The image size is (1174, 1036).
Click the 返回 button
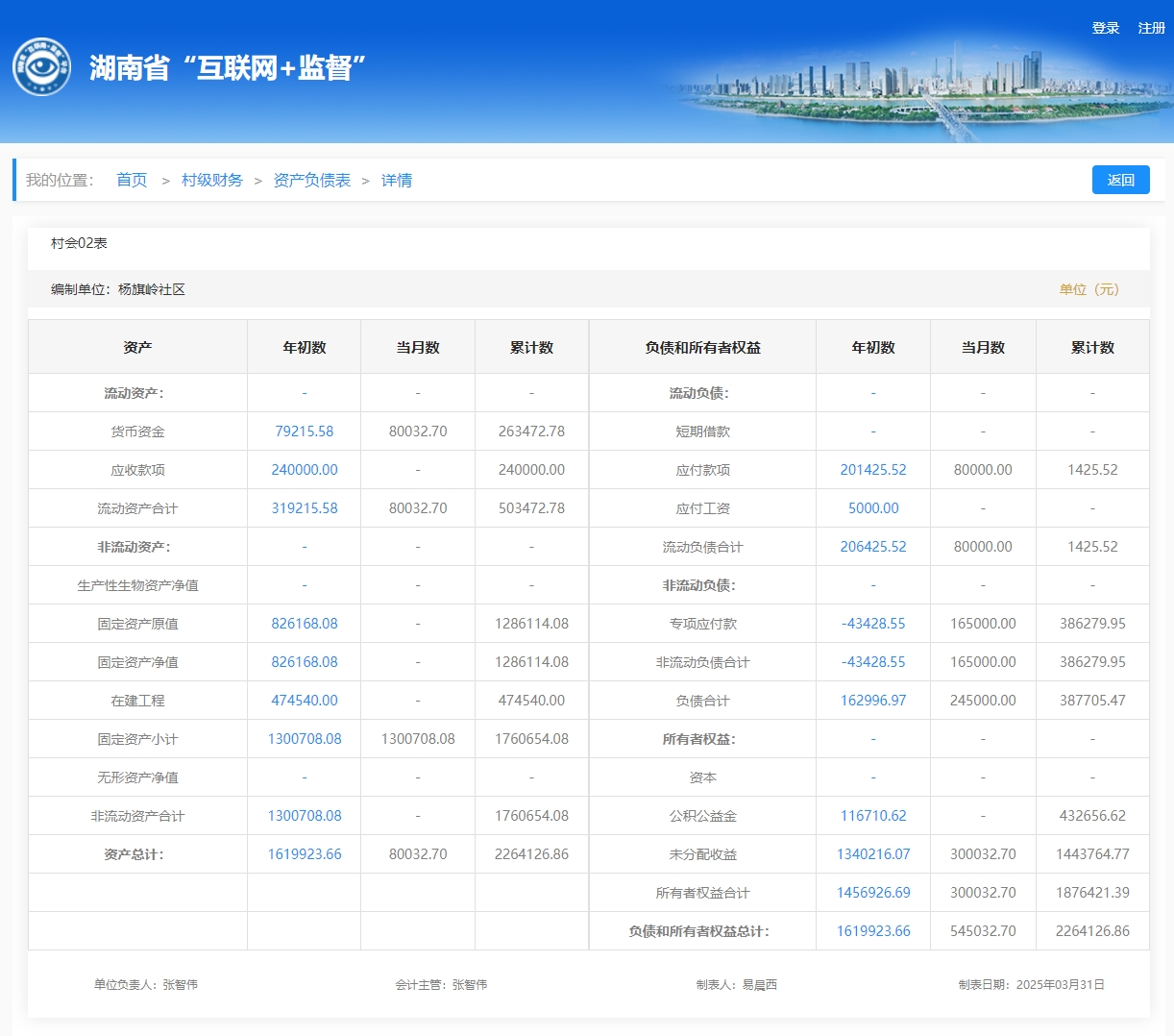click(x=1121, y=180)
